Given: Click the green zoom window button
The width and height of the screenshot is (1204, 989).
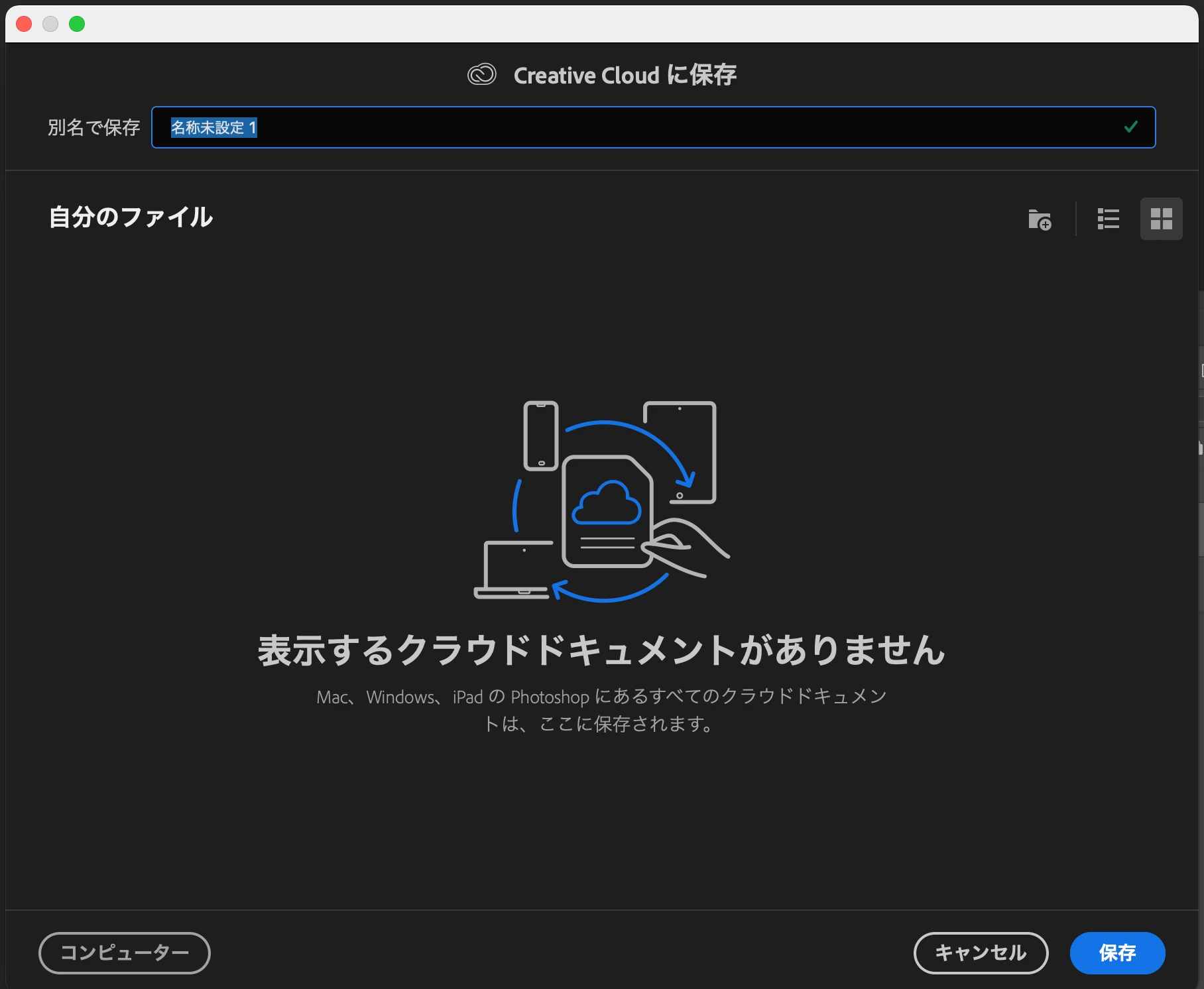Looking at the screenshot, I should click(x=77, y=24).
